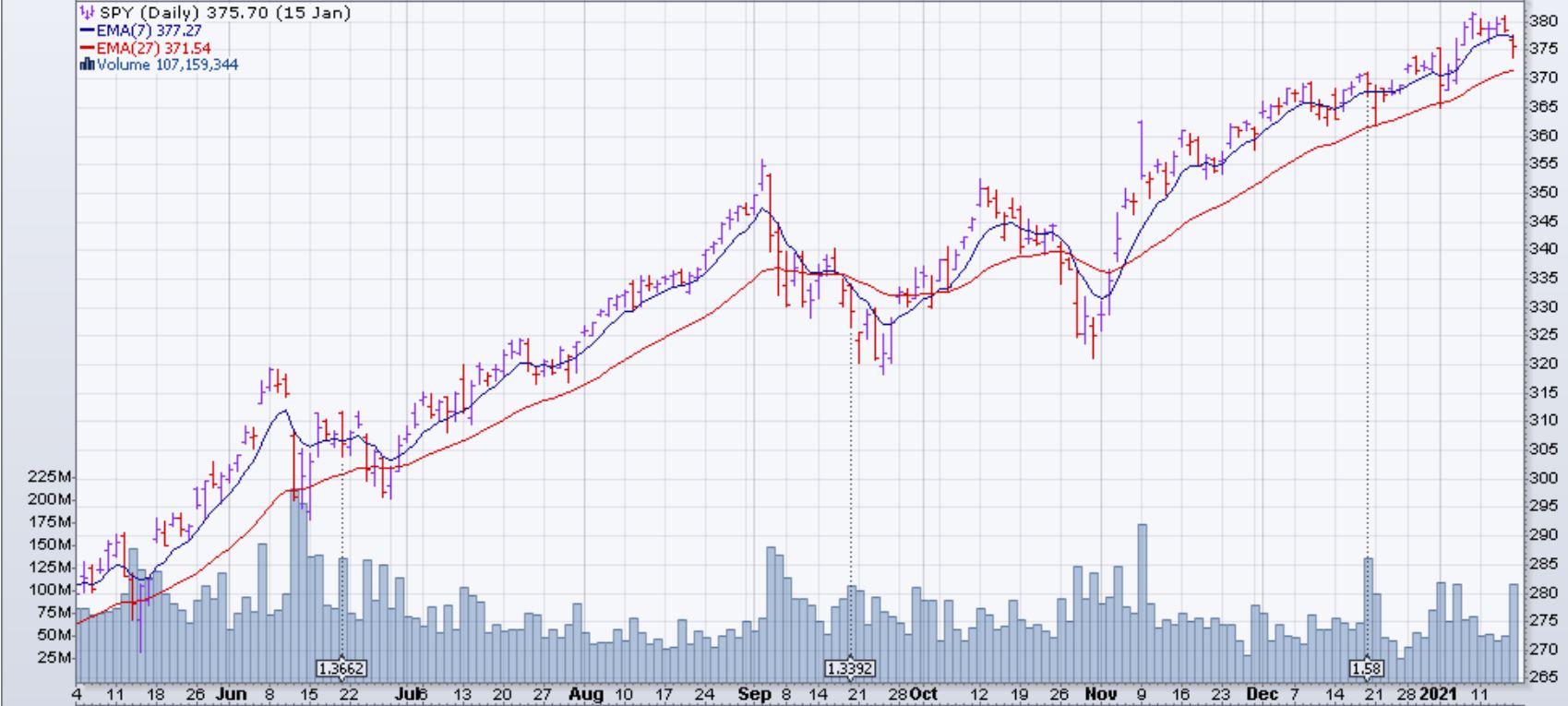Select the 1.58 dividend marker
The image size is (1568, 706).
(x=1366, y=668)
